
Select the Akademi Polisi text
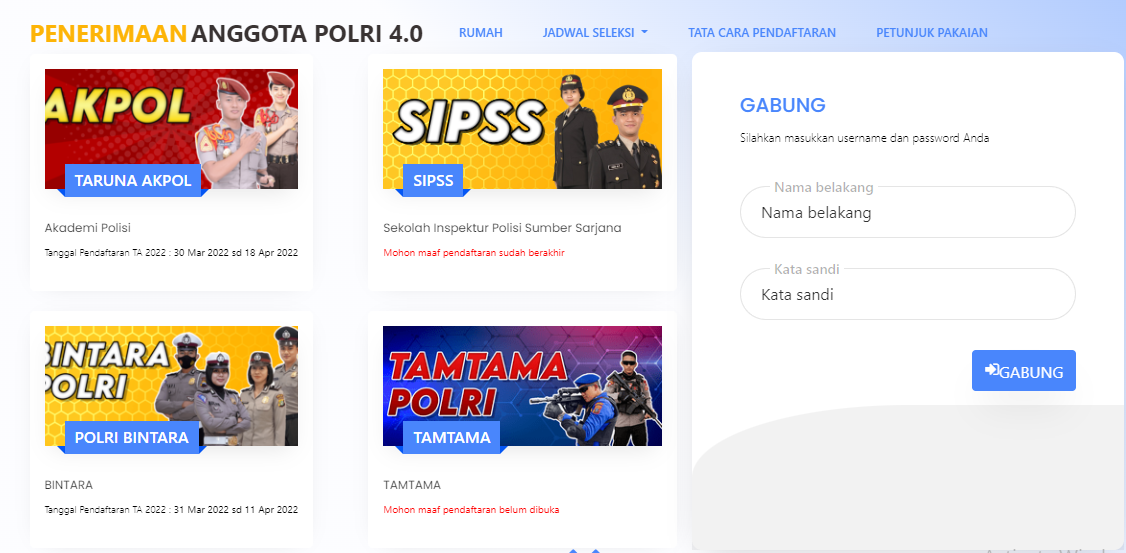click(x=88, y=228)
